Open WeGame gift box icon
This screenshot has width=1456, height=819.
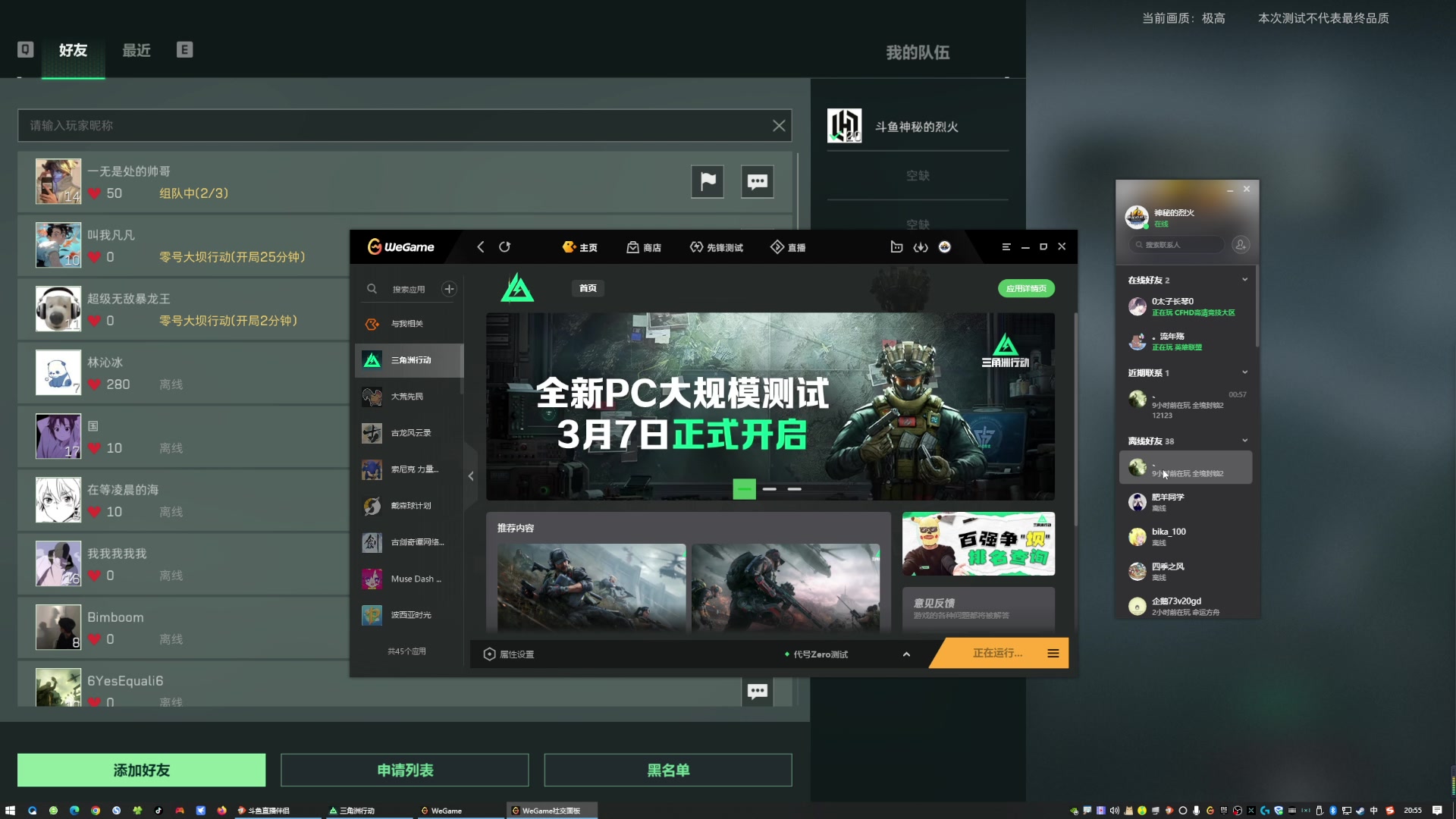click(896, 247)
